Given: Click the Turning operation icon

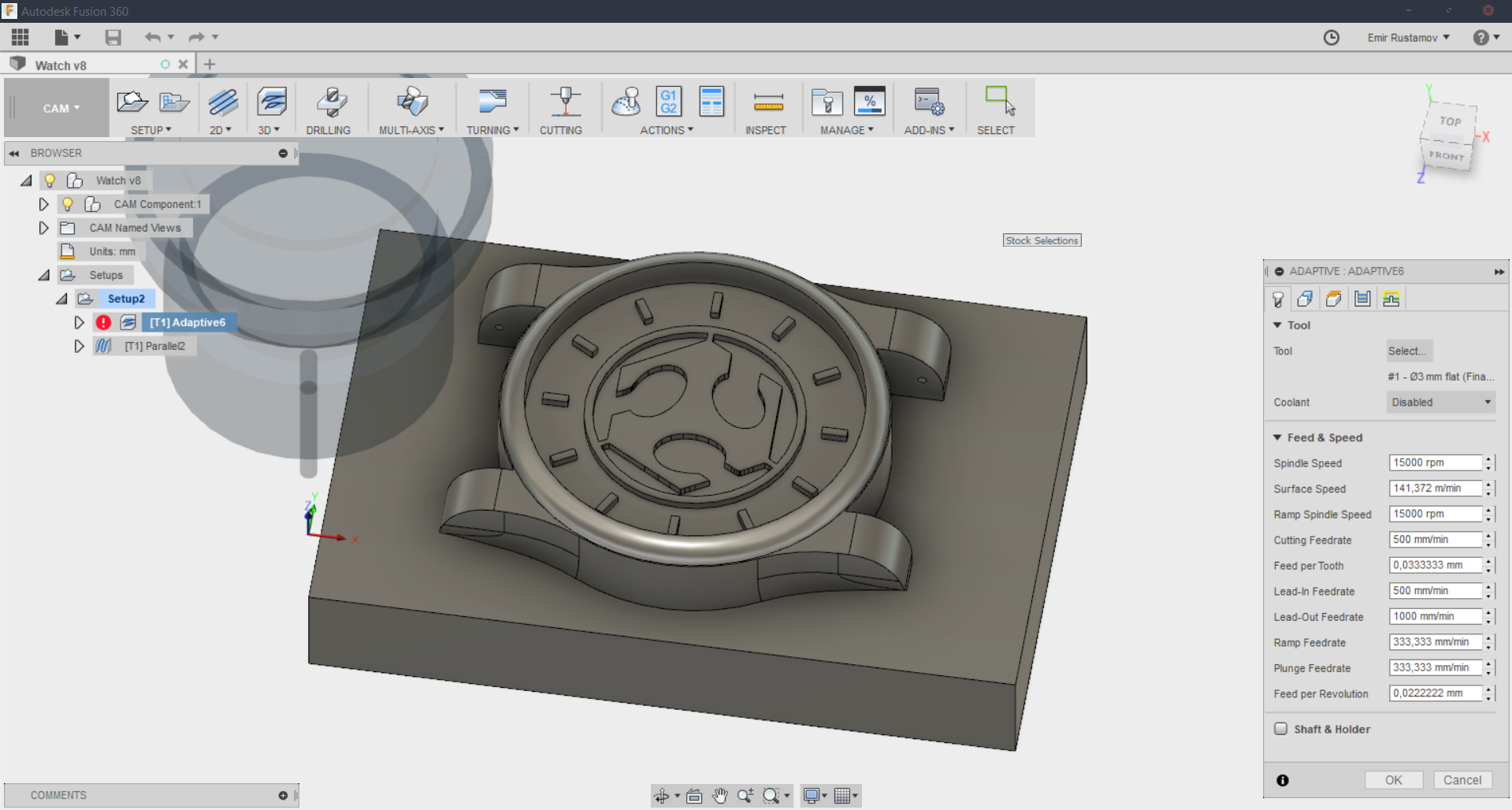Looking at the screenshot, I should point(492,102).
